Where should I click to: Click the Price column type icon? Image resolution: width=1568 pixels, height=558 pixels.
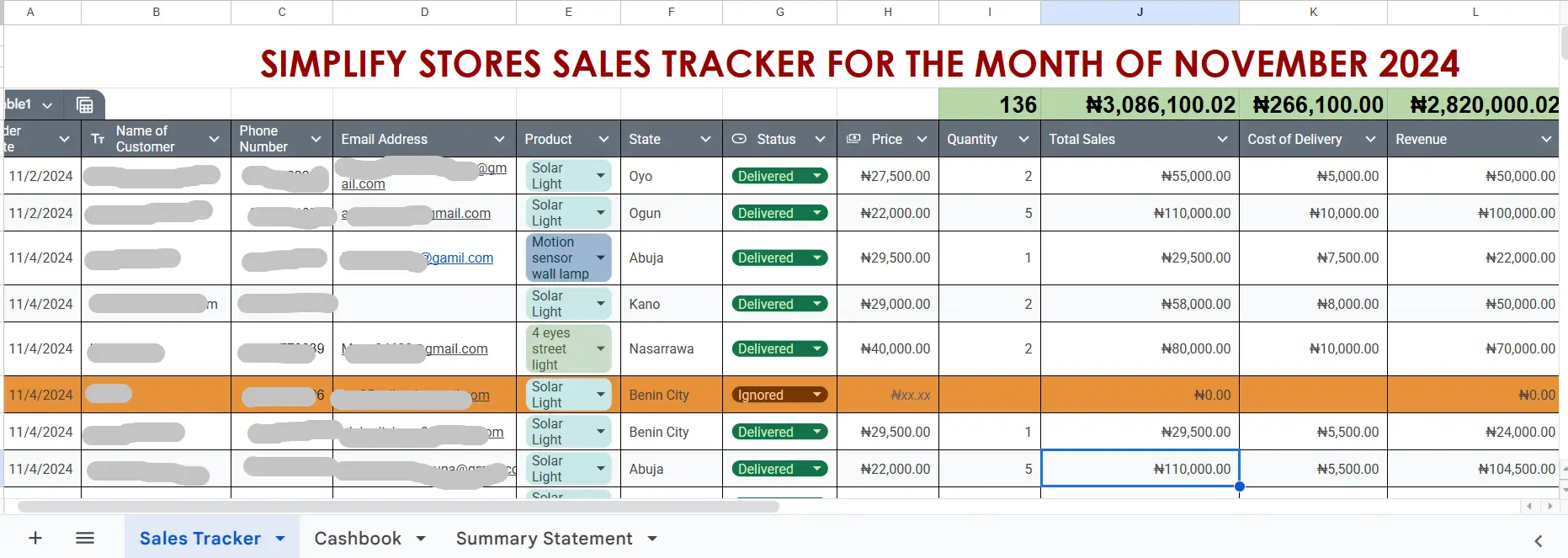coord(853,139)
